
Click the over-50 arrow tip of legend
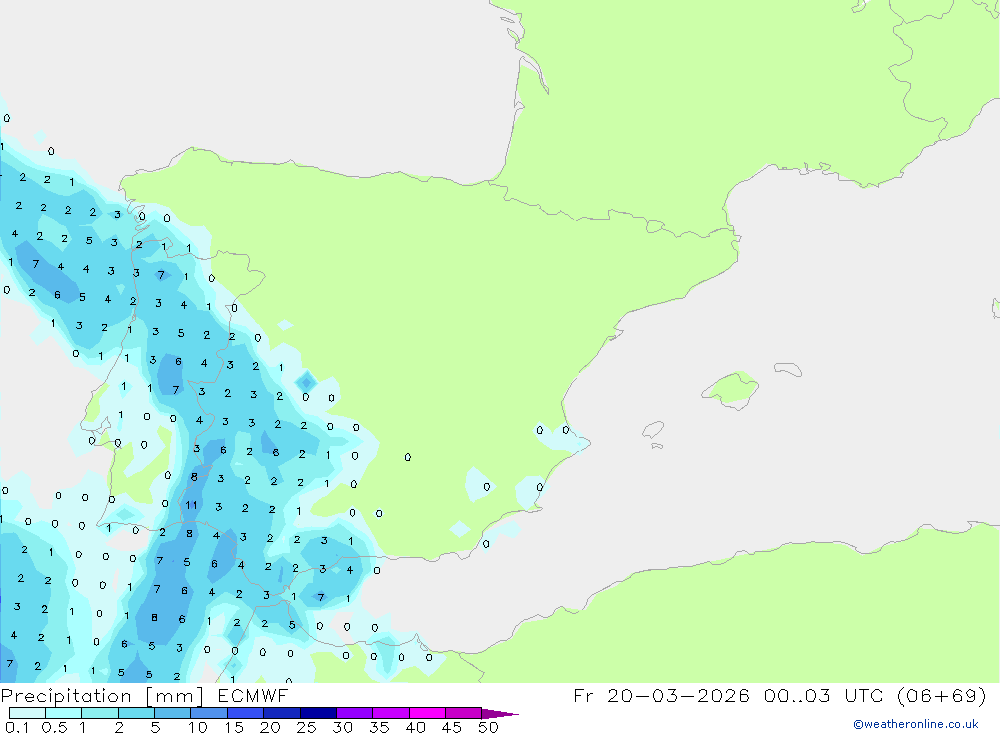coord(500,714)
